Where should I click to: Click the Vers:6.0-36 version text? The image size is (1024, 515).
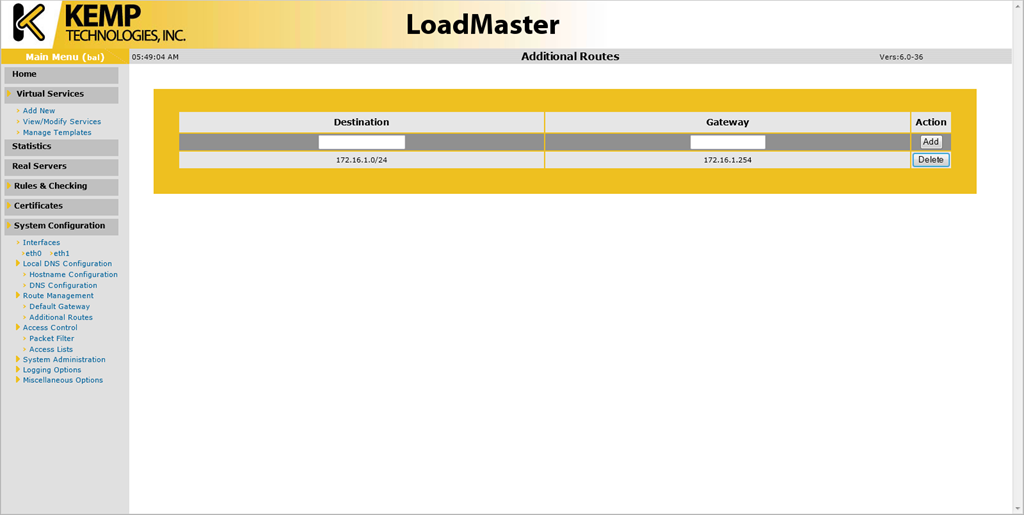(901, 57)
